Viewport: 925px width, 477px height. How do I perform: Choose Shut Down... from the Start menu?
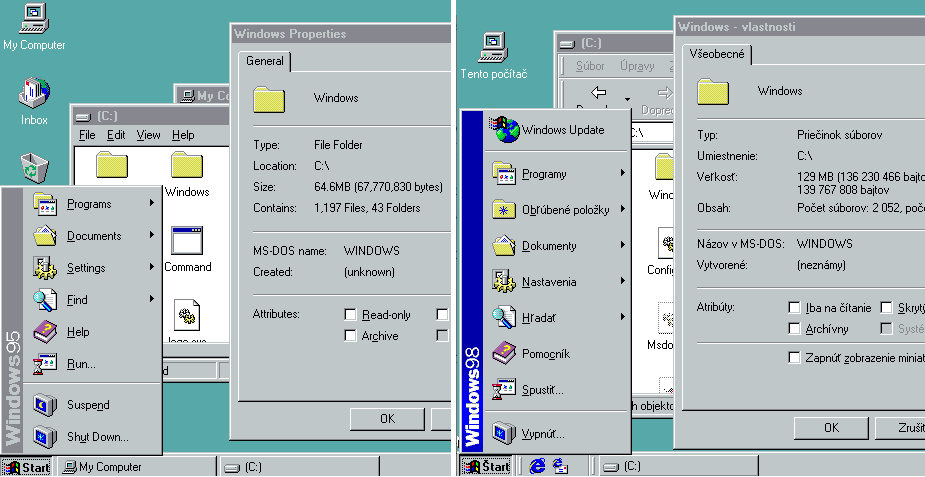coord(97,437)
